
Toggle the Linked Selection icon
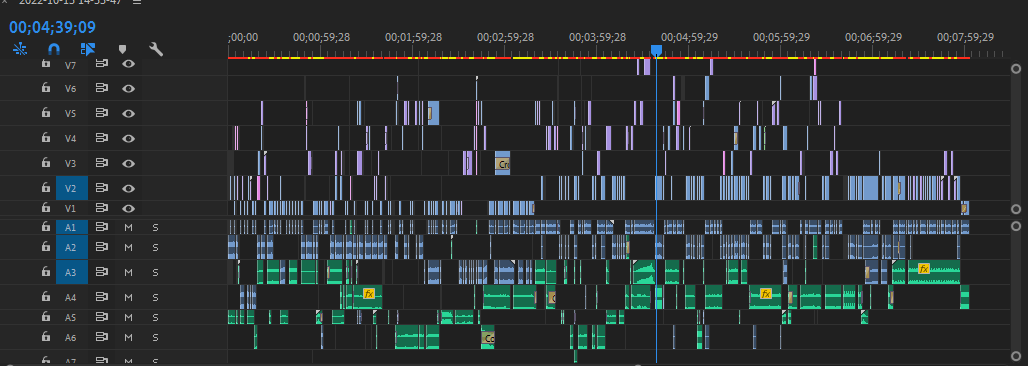coord(88,49)
